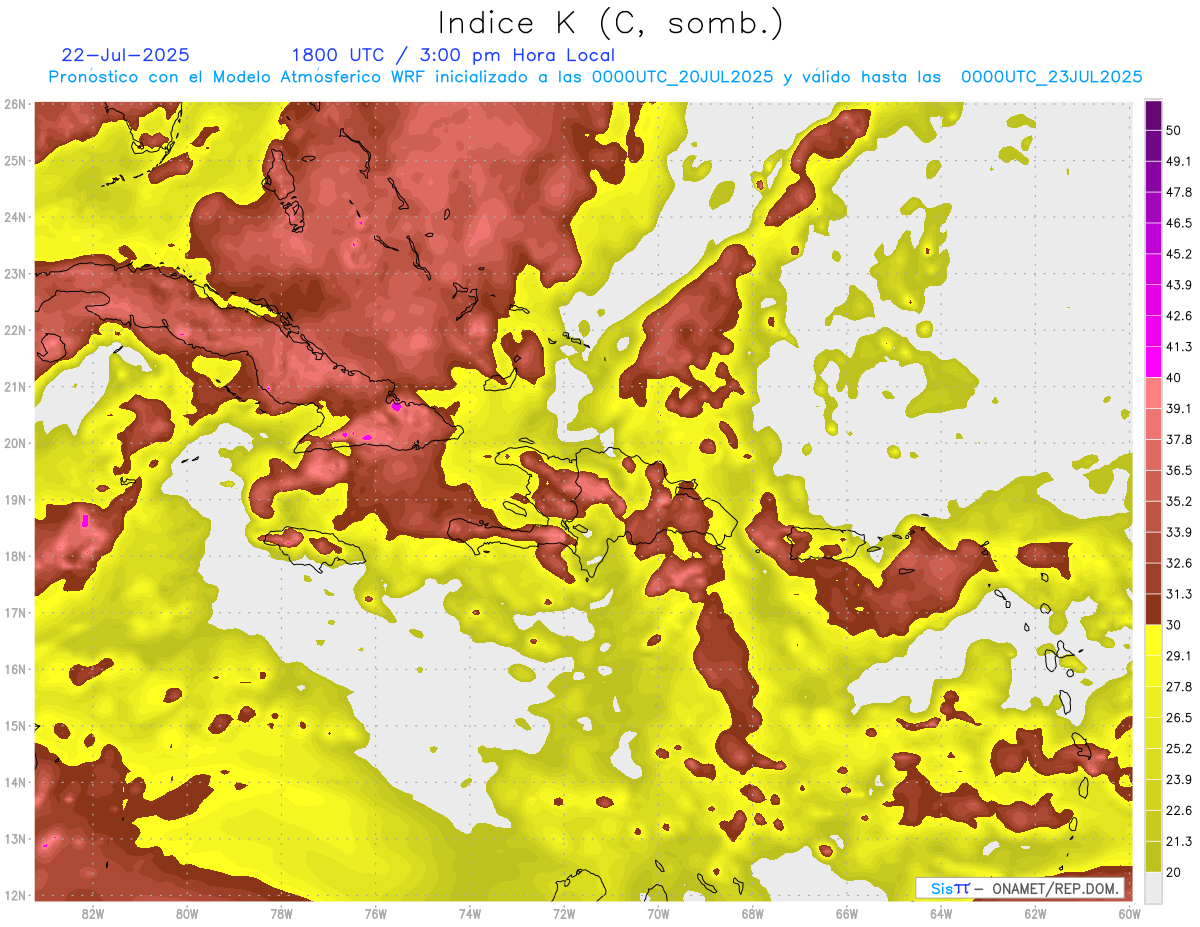Click the colorbar label "30"
The image size is (1200, 927).
(1174, 625)
